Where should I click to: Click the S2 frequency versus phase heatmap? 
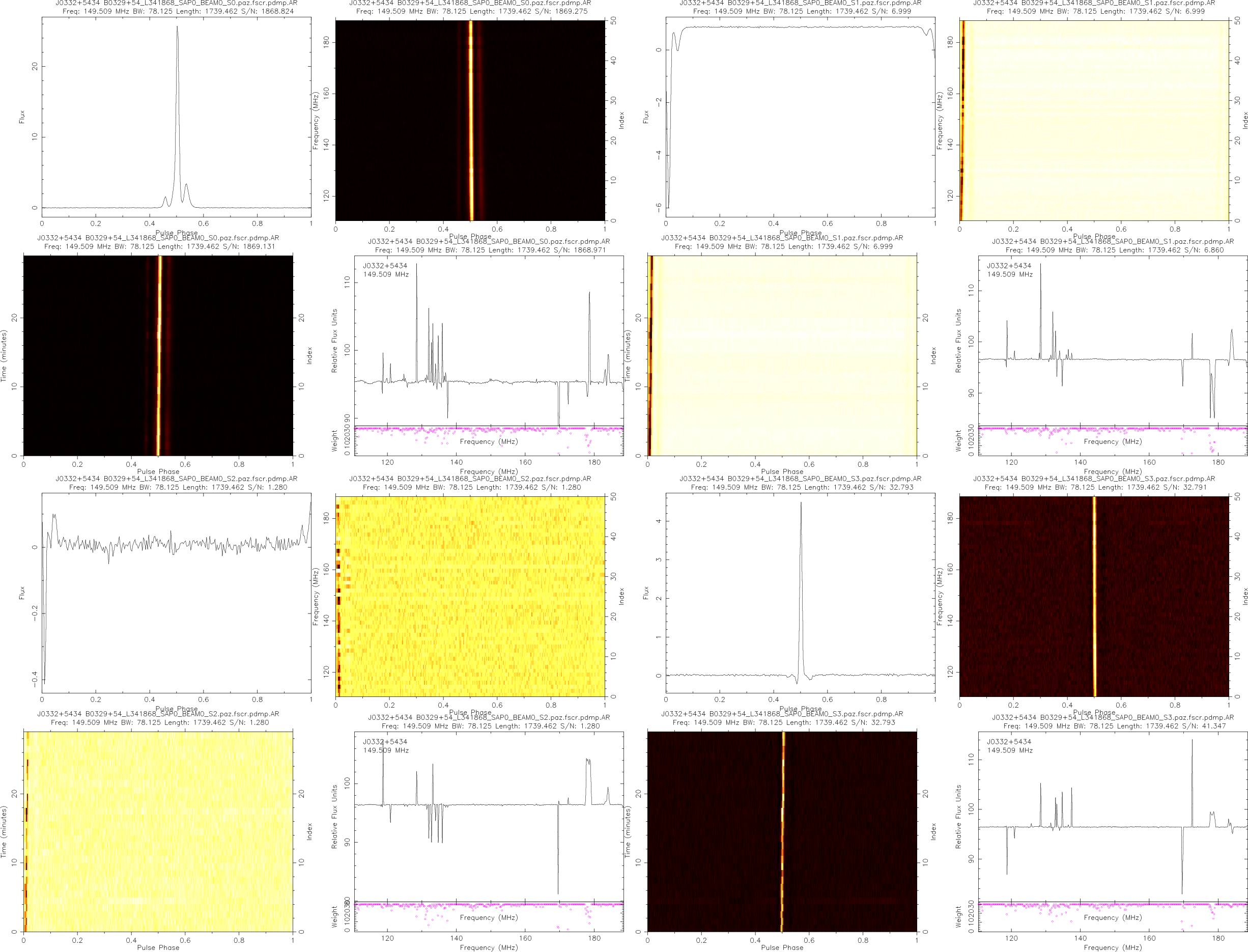(470, 596)
